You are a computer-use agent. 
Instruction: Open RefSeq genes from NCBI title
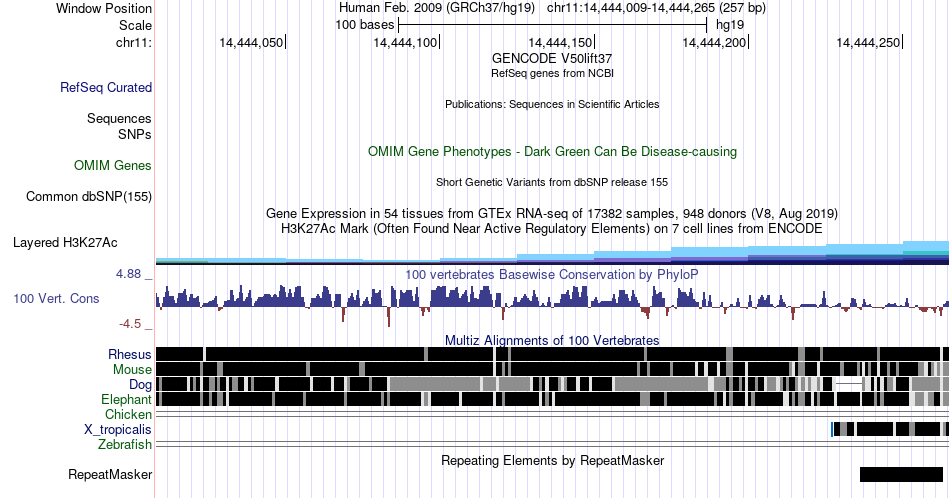(x=552, y=73)
